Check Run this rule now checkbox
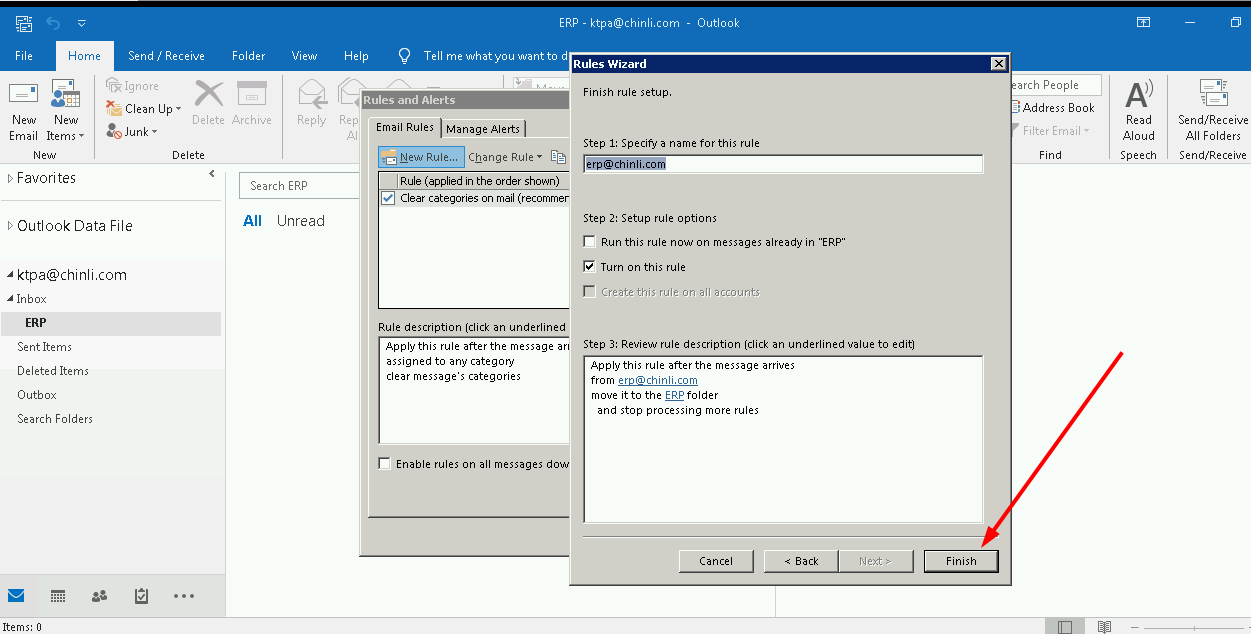Viewport: 1251px width, 634px height. [x=590, y=242]
